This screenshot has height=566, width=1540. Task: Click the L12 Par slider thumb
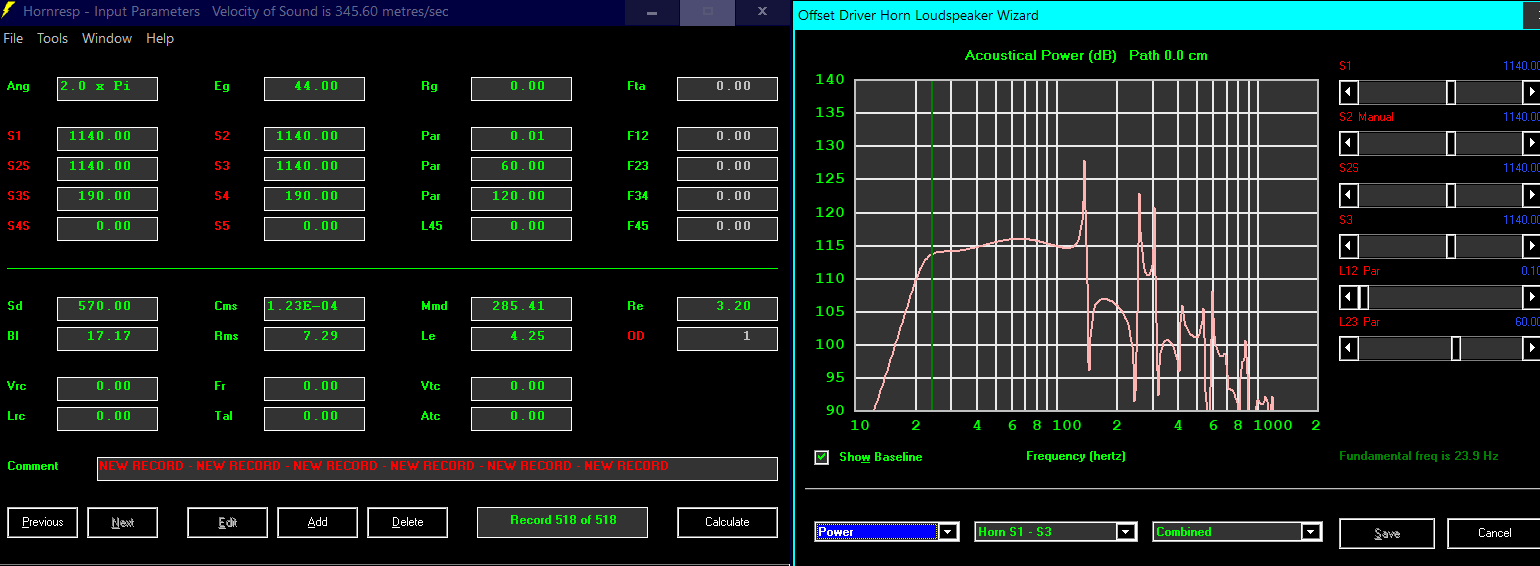pyautogui.click(x=1362, y=297)
